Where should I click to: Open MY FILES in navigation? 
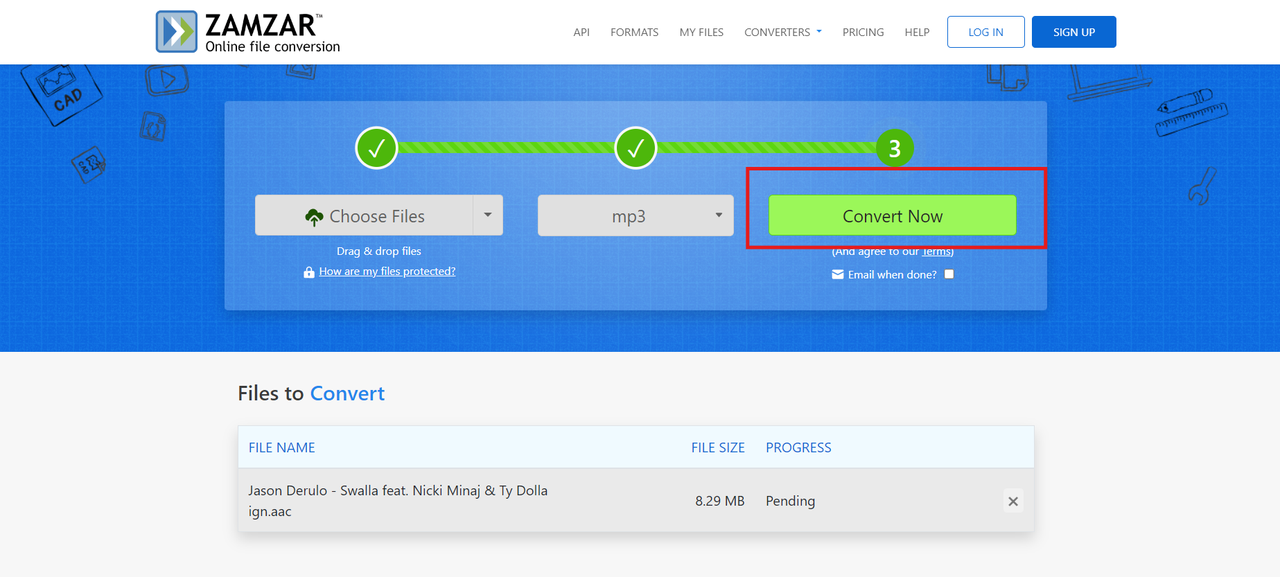point(701,32)
